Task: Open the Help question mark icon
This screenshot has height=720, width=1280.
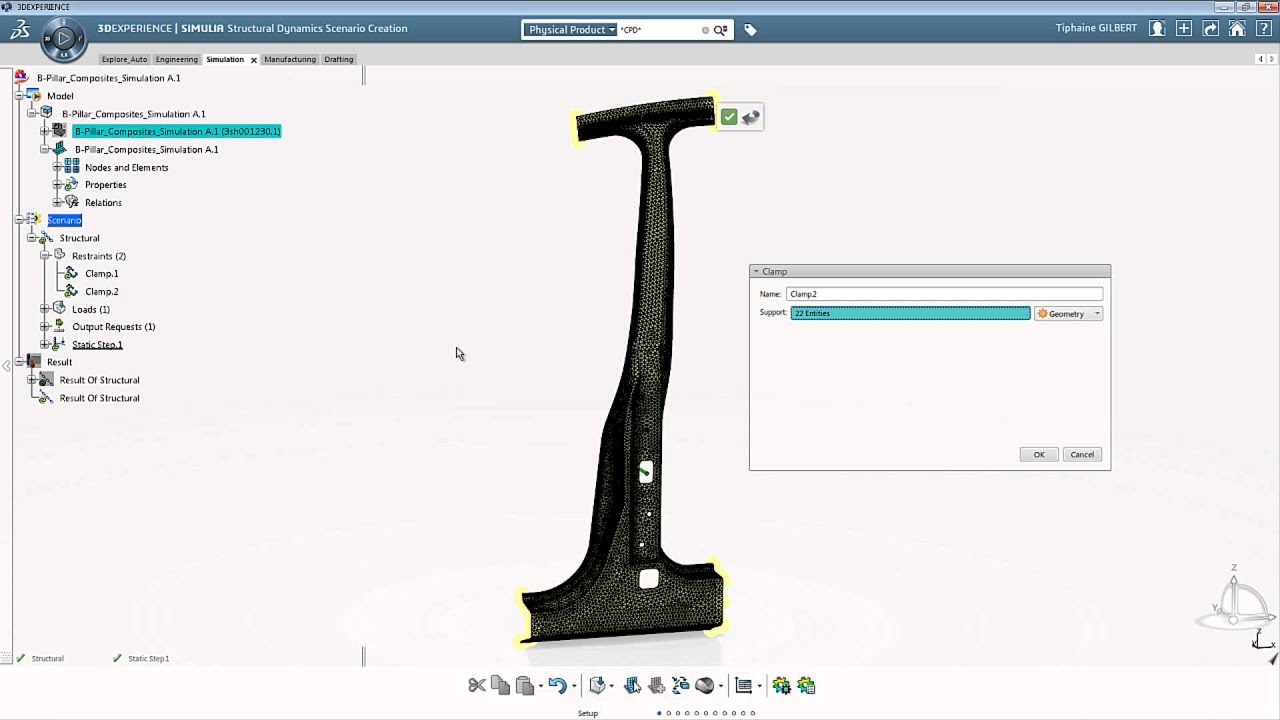Action: 1264,29
